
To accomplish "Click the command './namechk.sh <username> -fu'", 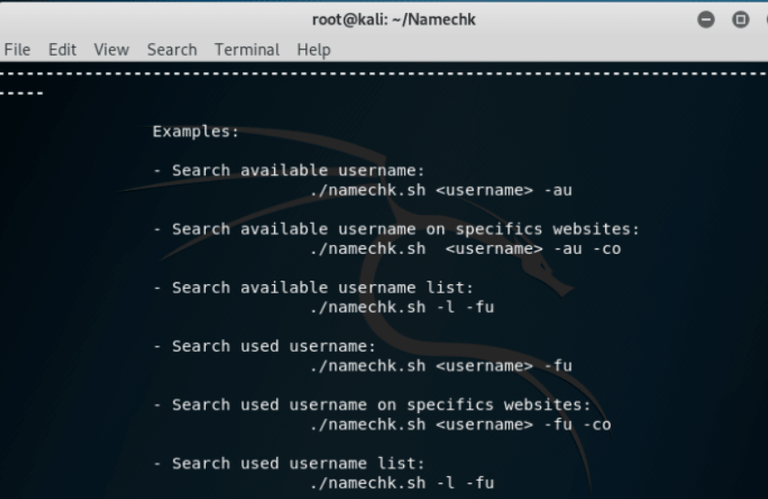I will coord(441,366).
